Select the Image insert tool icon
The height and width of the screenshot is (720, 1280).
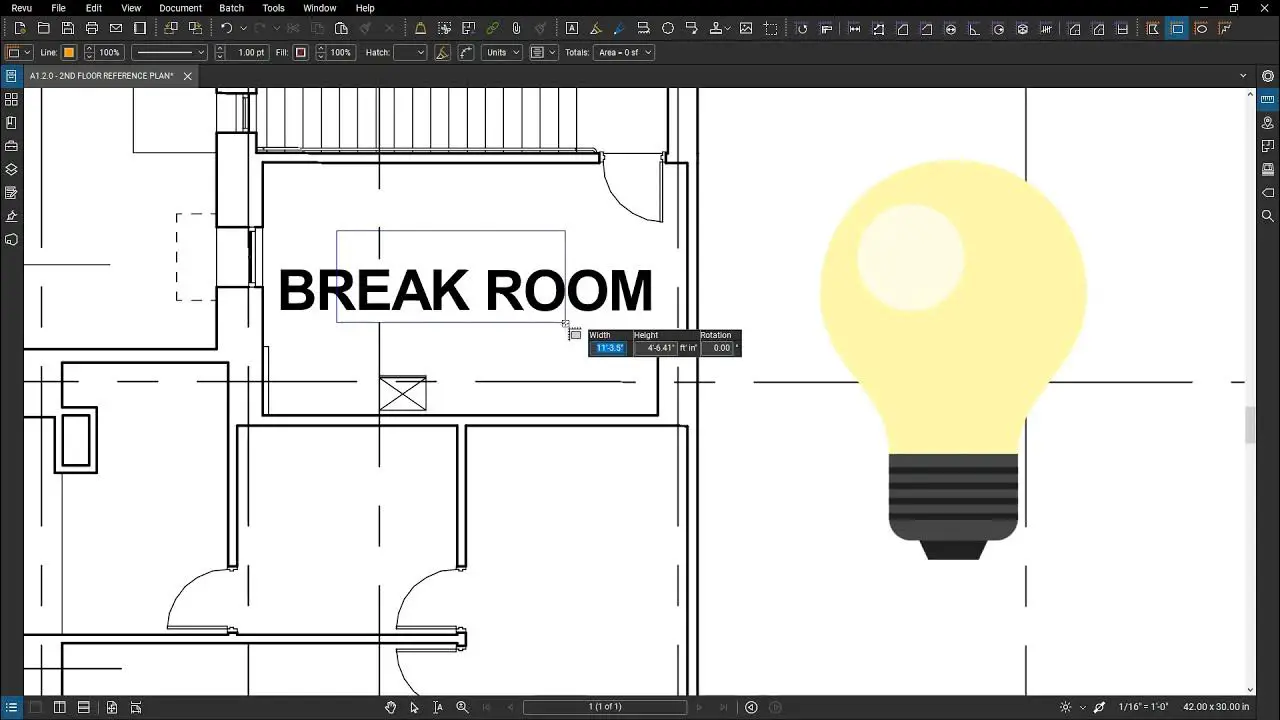pos(746,28)
